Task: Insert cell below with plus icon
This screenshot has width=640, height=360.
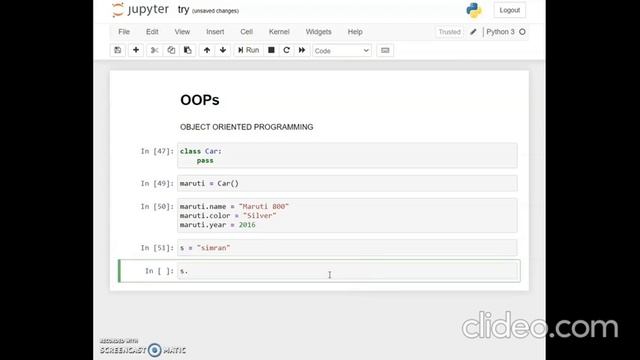Action: (x=136, y=50)
